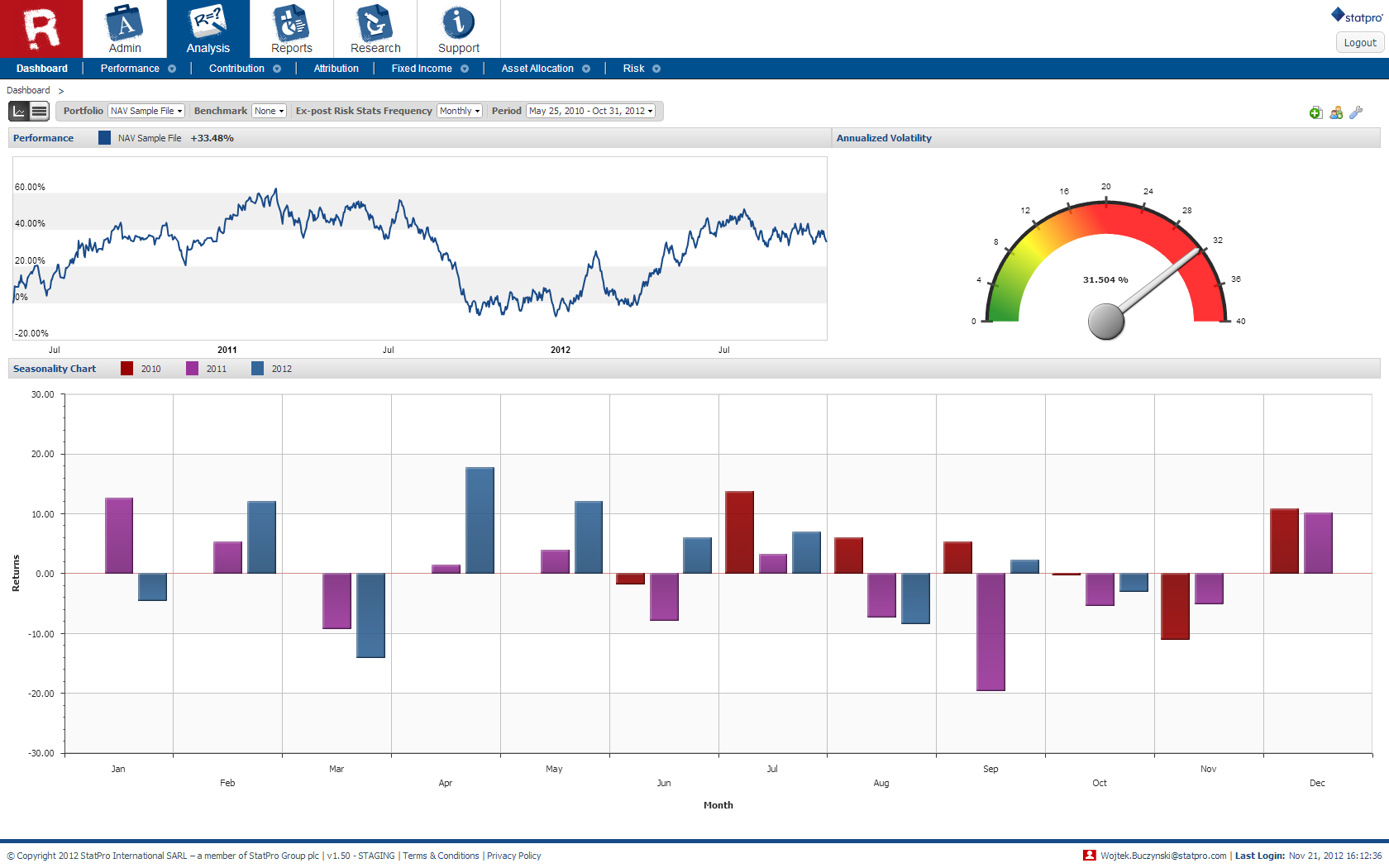Click the add document icon with green plus
The width and height of the screenshot is (1389, 868).
1315,112
